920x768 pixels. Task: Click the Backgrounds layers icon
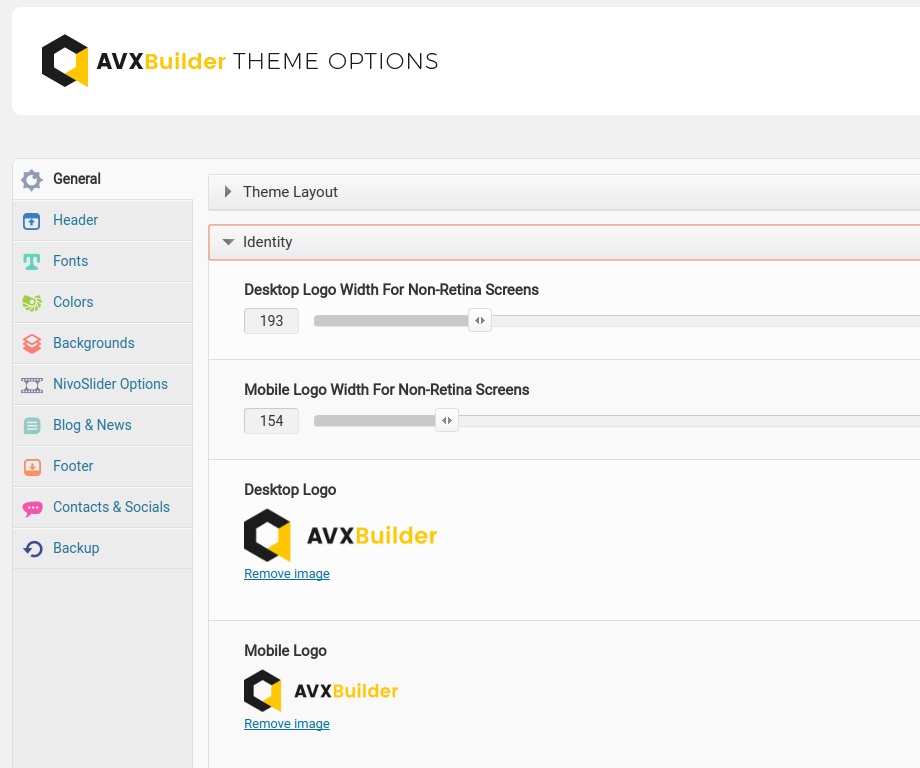32,344
